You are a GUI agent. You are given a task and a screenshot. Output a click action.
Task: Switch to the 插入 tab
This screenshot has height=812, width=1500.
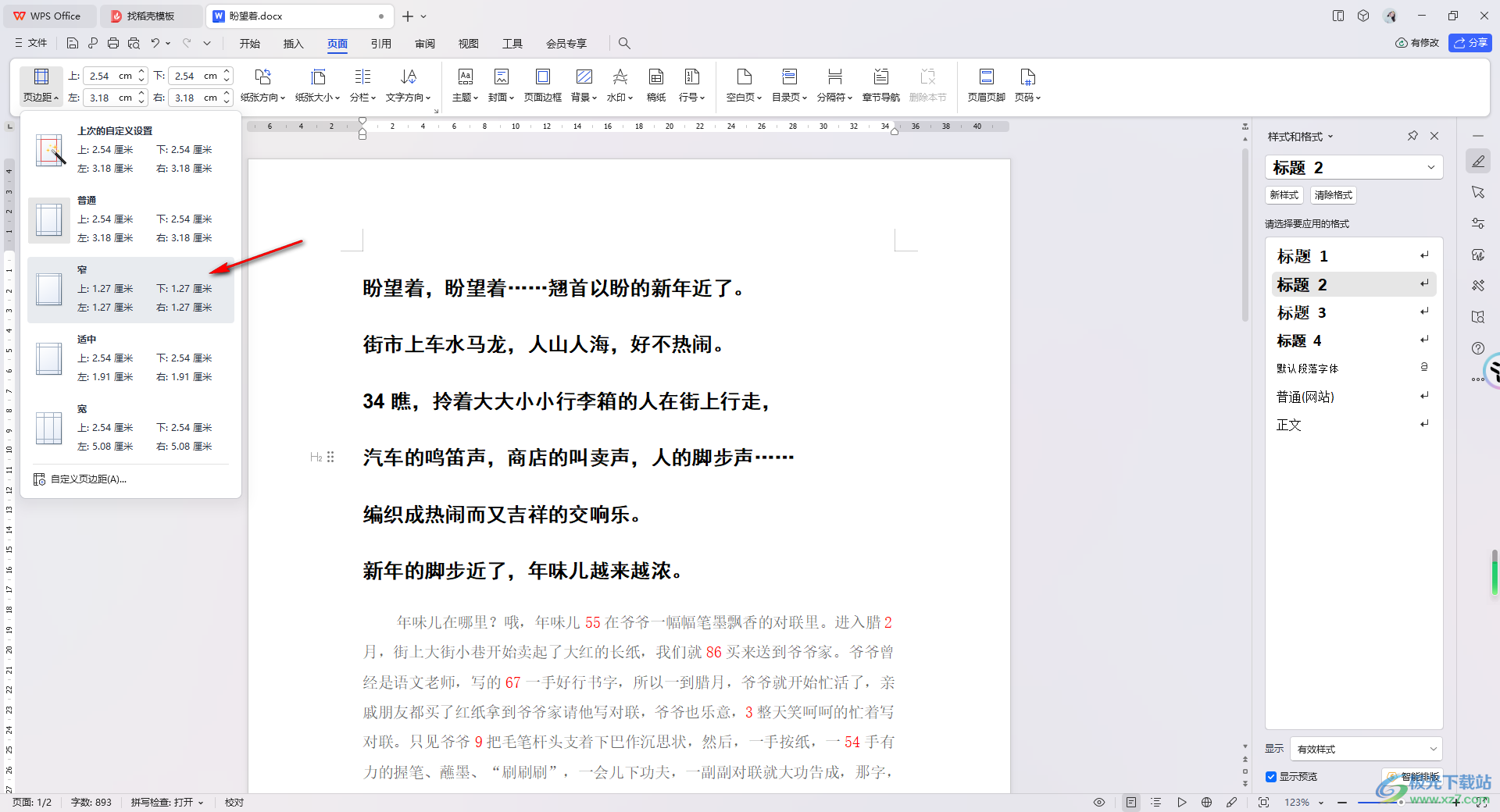click(293, 44)
